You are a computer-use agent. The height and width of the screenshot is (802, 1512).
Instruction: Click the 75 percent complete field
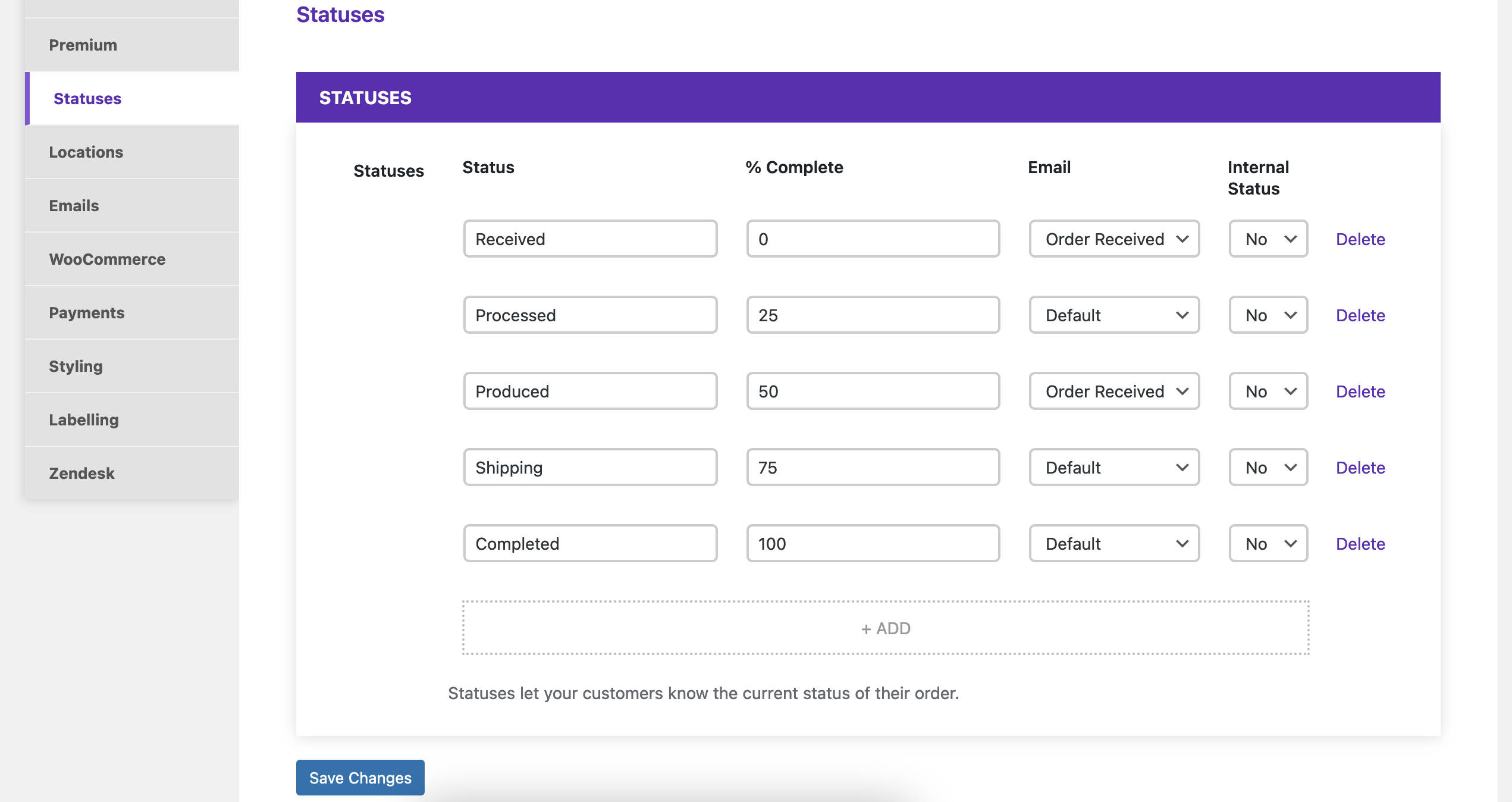(873, 467)
